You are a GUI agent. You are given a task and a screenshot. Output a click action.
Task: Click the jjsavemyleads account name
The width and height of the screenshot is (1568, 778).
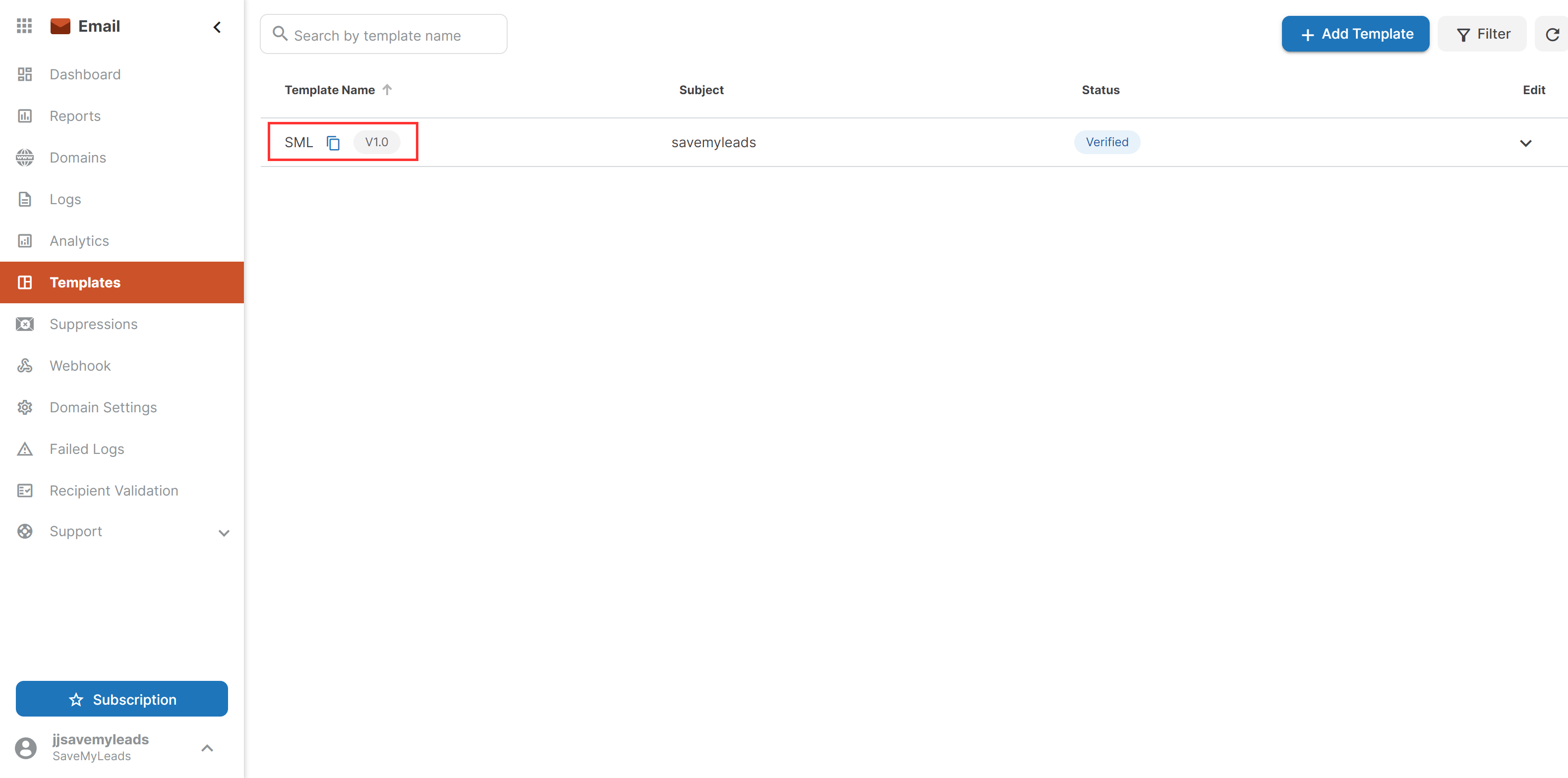(x=101, y=740)
